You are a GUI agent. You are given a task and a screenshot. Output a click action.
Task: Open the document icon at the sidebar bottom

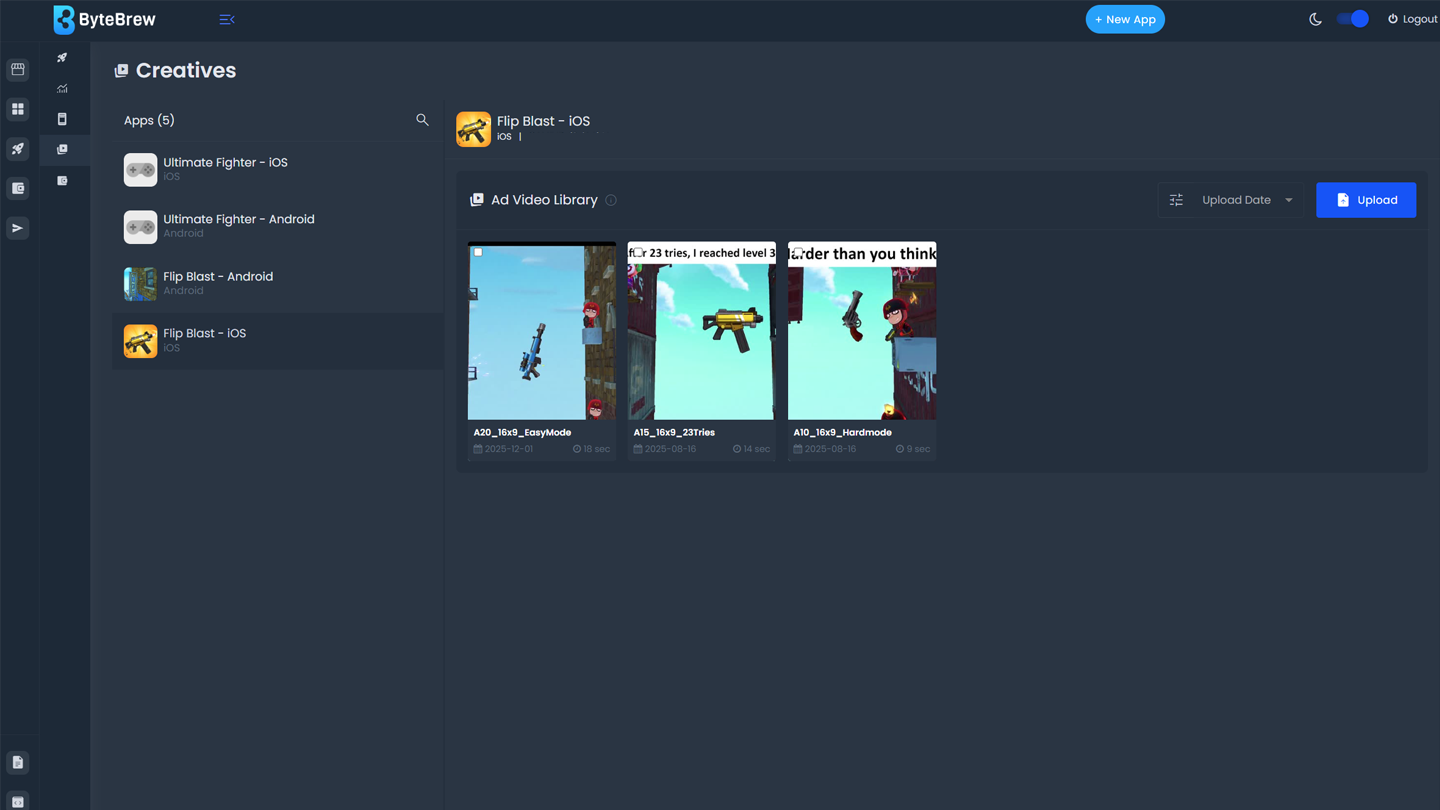(18, 762)
